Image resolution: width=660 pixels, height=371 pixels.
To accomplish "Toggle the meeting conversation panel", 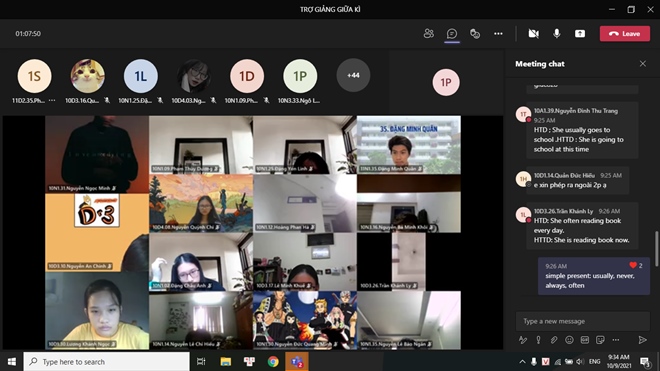I will [452, 34].
